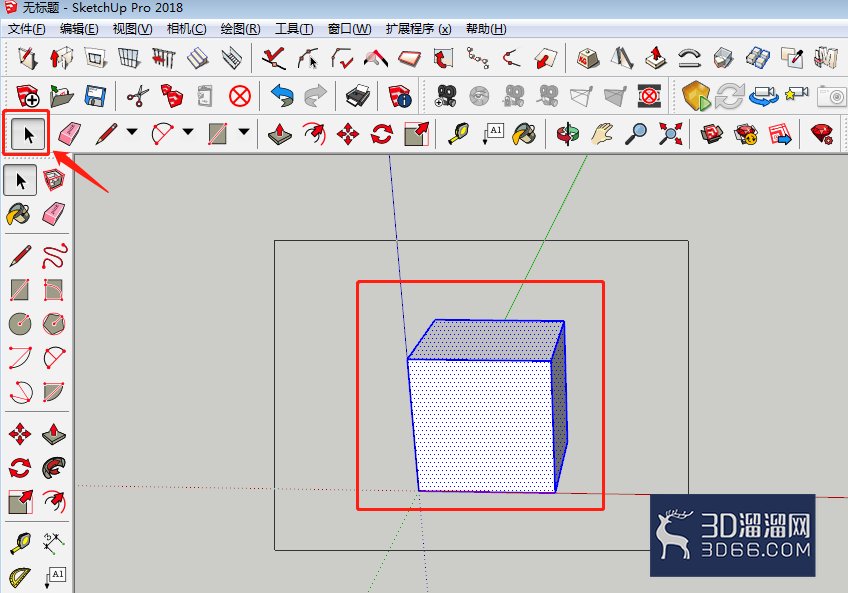Open the 扩展程序(x) menu

pos(418,29)
